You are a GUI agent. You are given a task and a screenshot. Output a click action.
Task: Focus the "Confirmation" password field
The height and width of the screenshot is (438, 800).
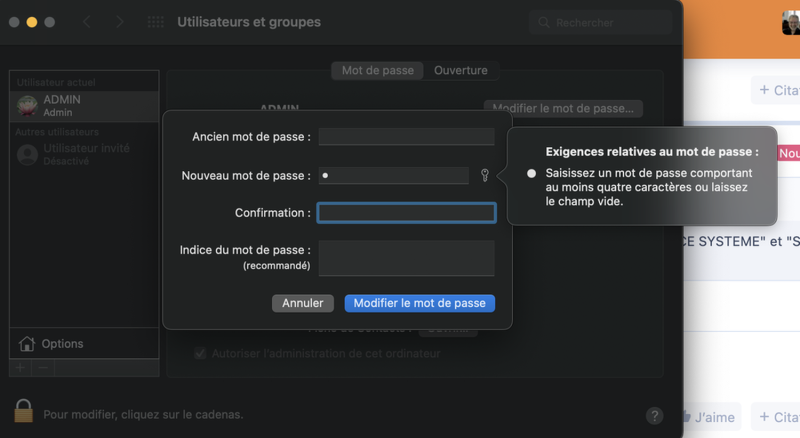pos(406,213)
